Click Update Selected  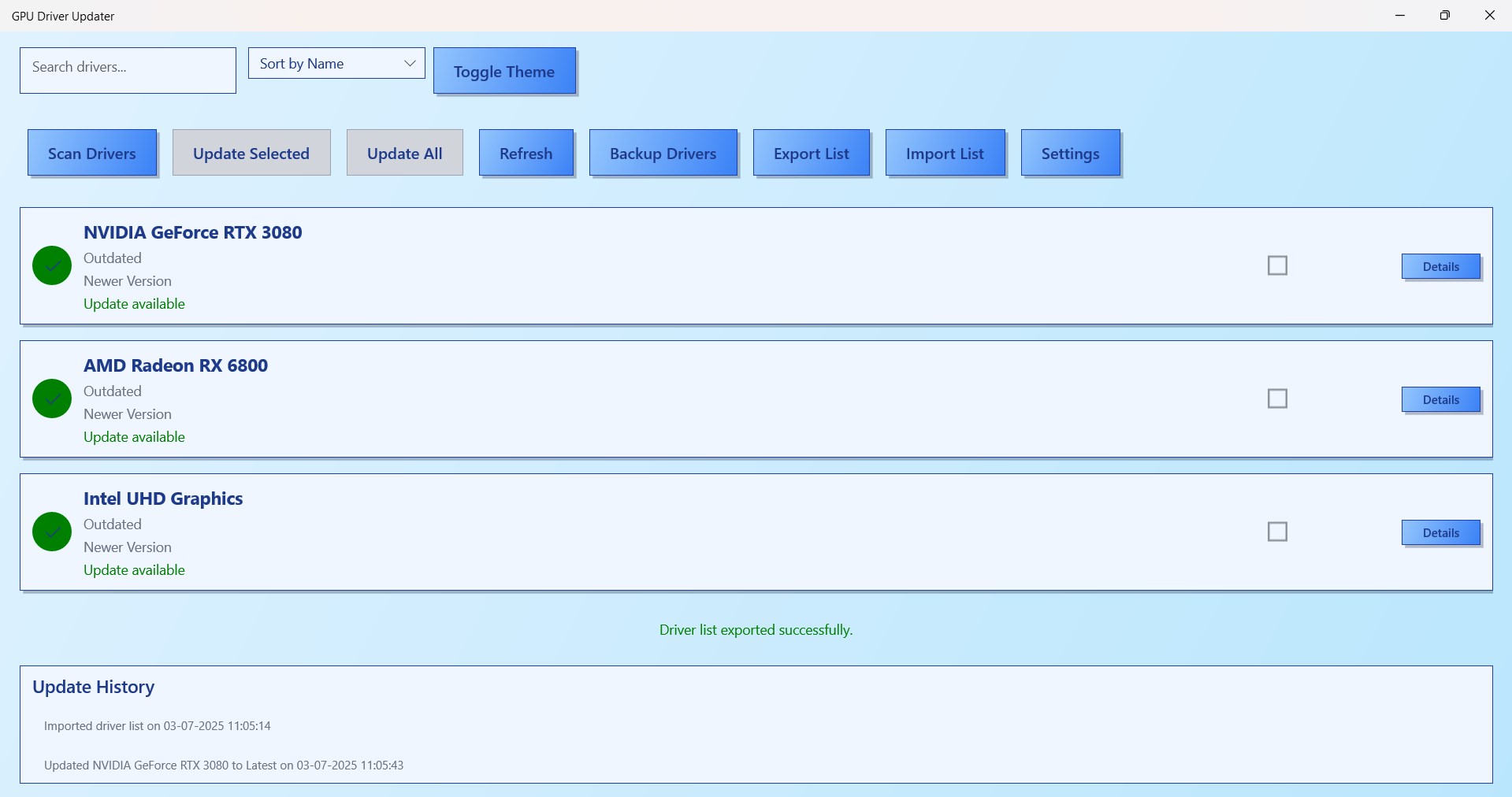[251, 153]
